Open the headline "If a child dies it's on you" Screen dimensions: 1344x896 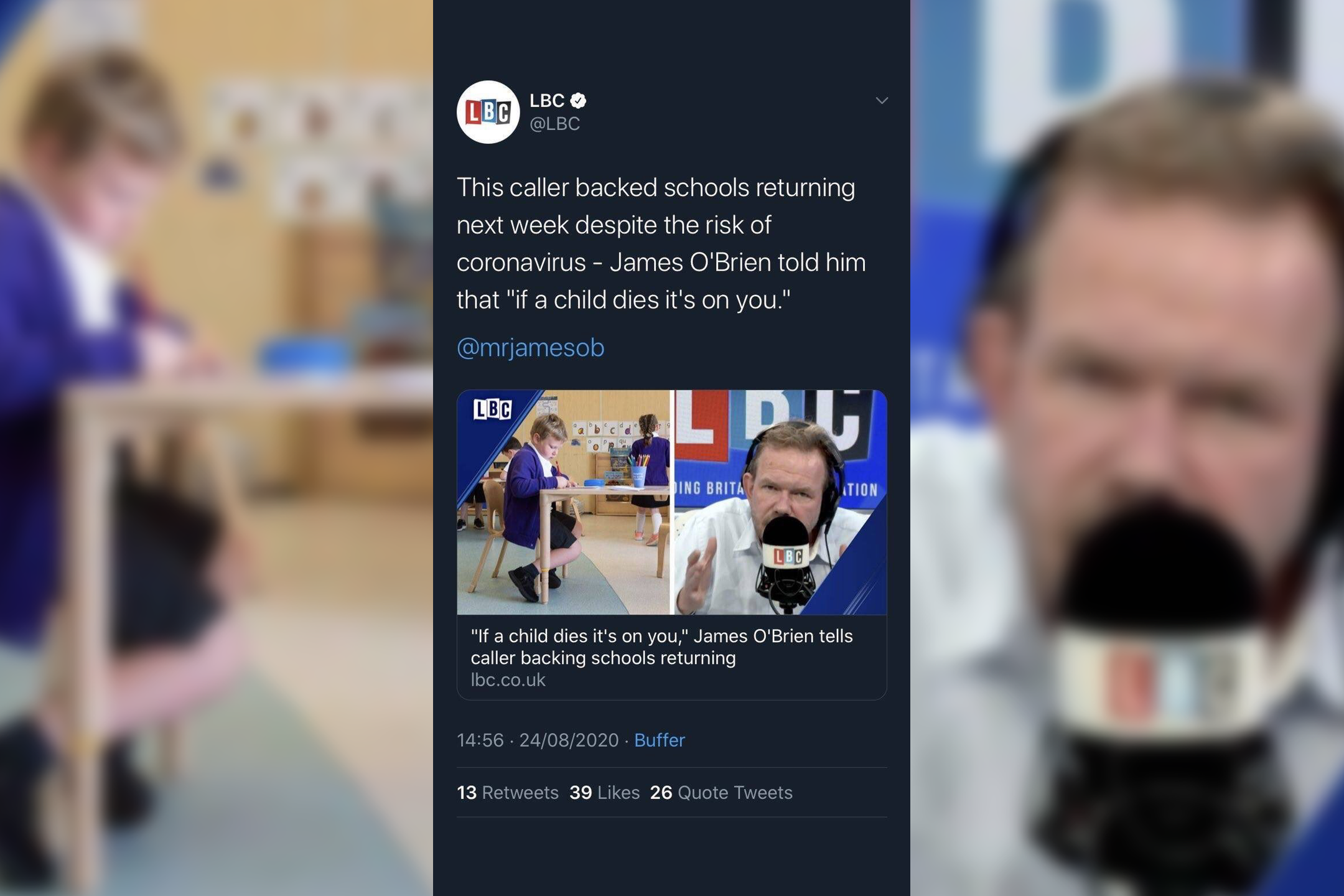[x=661, y=646]
